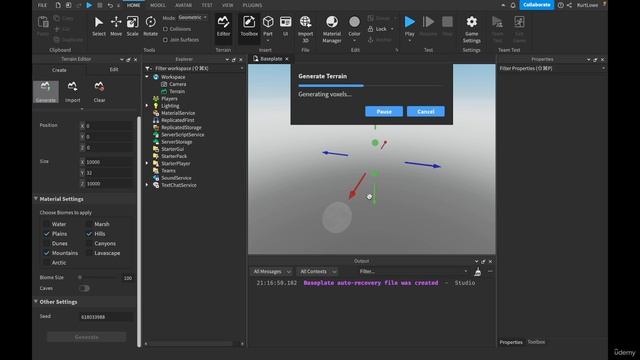Select the Clear terrain tool icon
Screen dimensions: 640x360
coord(99,91)
